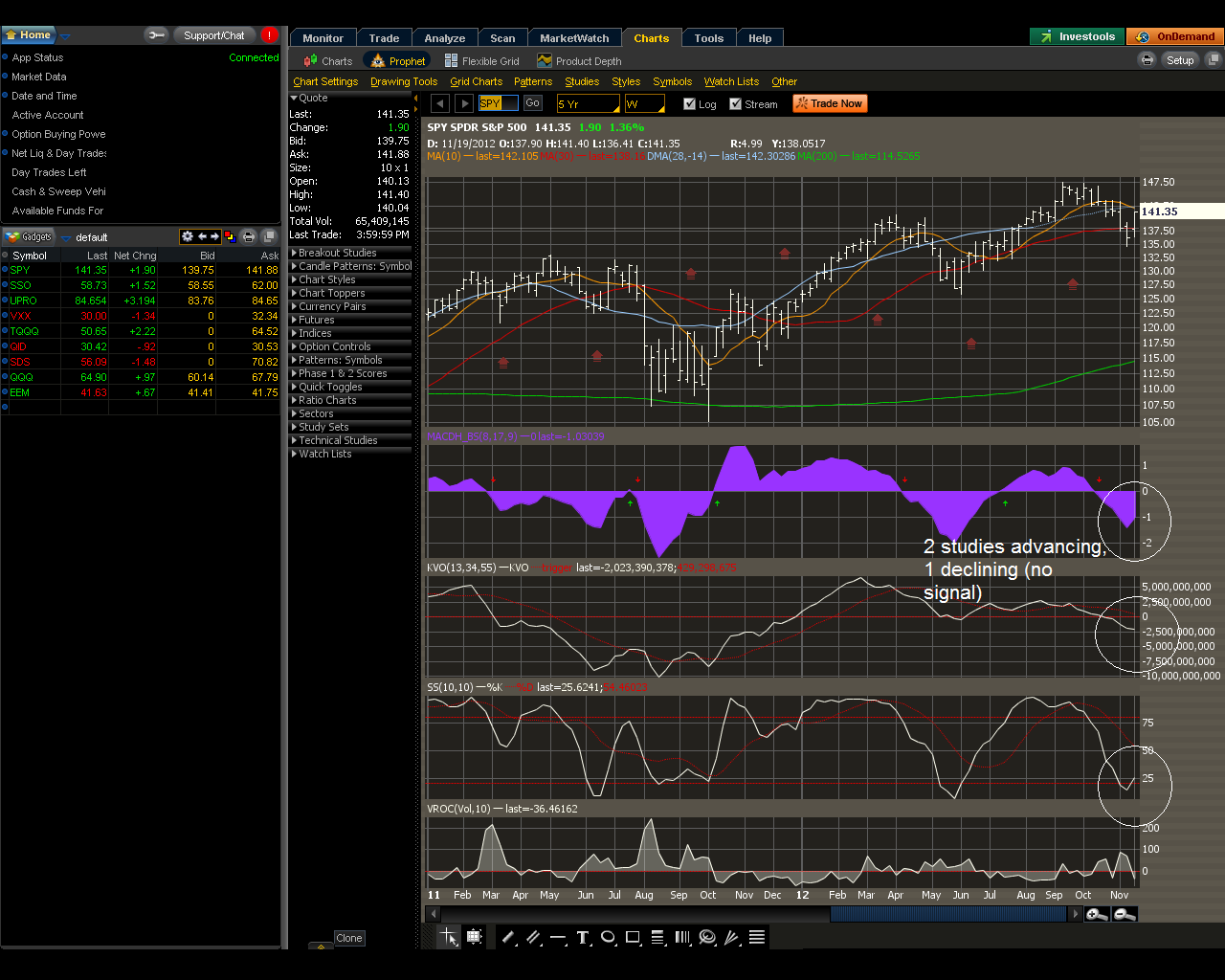Click the Trade Now button

pyautogui.click(x=829, y=102)
